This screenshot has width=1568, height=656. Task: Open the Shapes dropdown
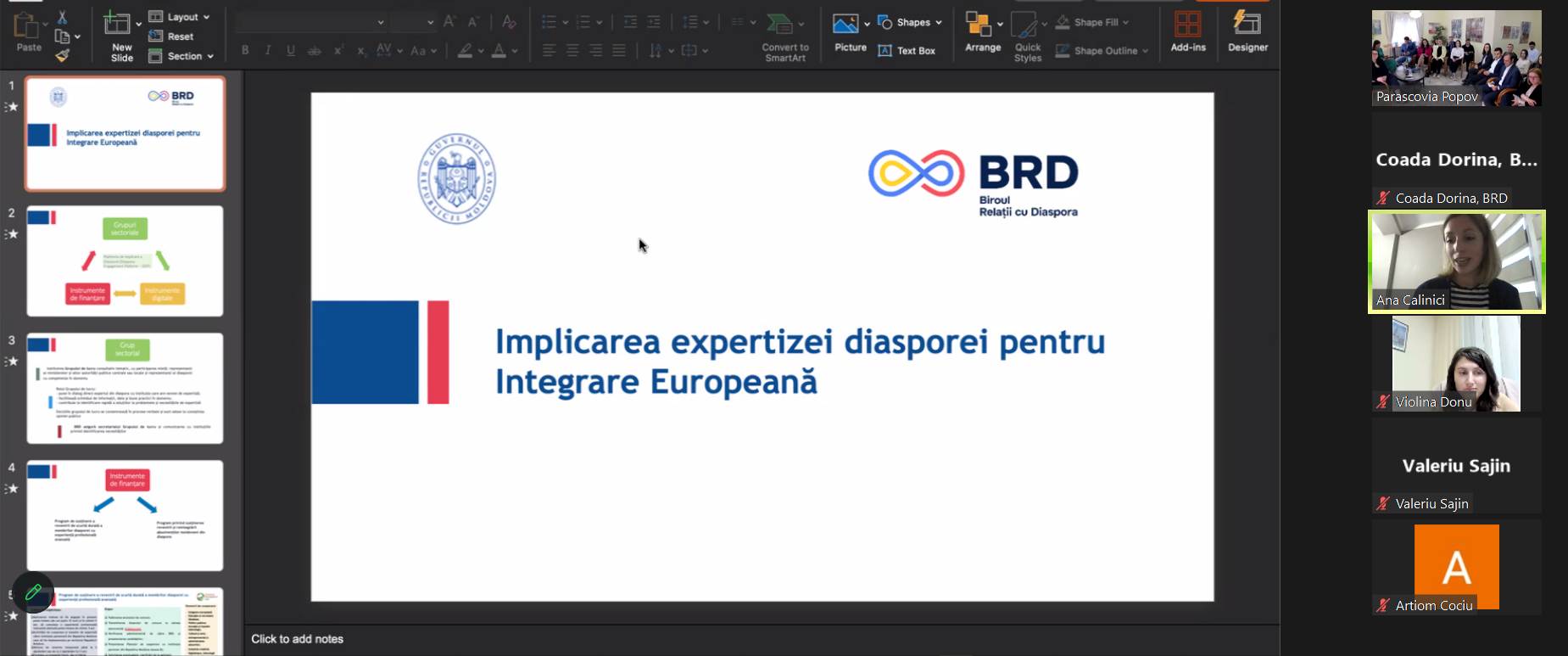click(x=910, y=23)
